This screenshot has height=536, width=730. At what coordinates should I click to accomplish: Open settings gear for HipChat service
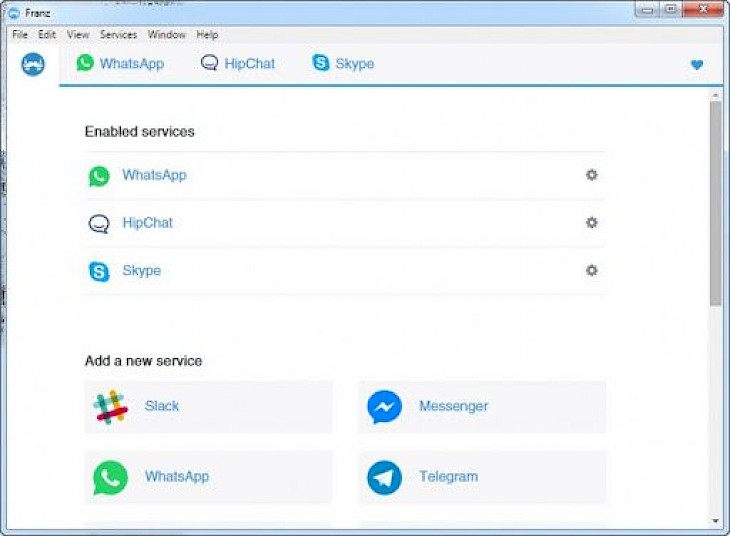tap(591, 223)
